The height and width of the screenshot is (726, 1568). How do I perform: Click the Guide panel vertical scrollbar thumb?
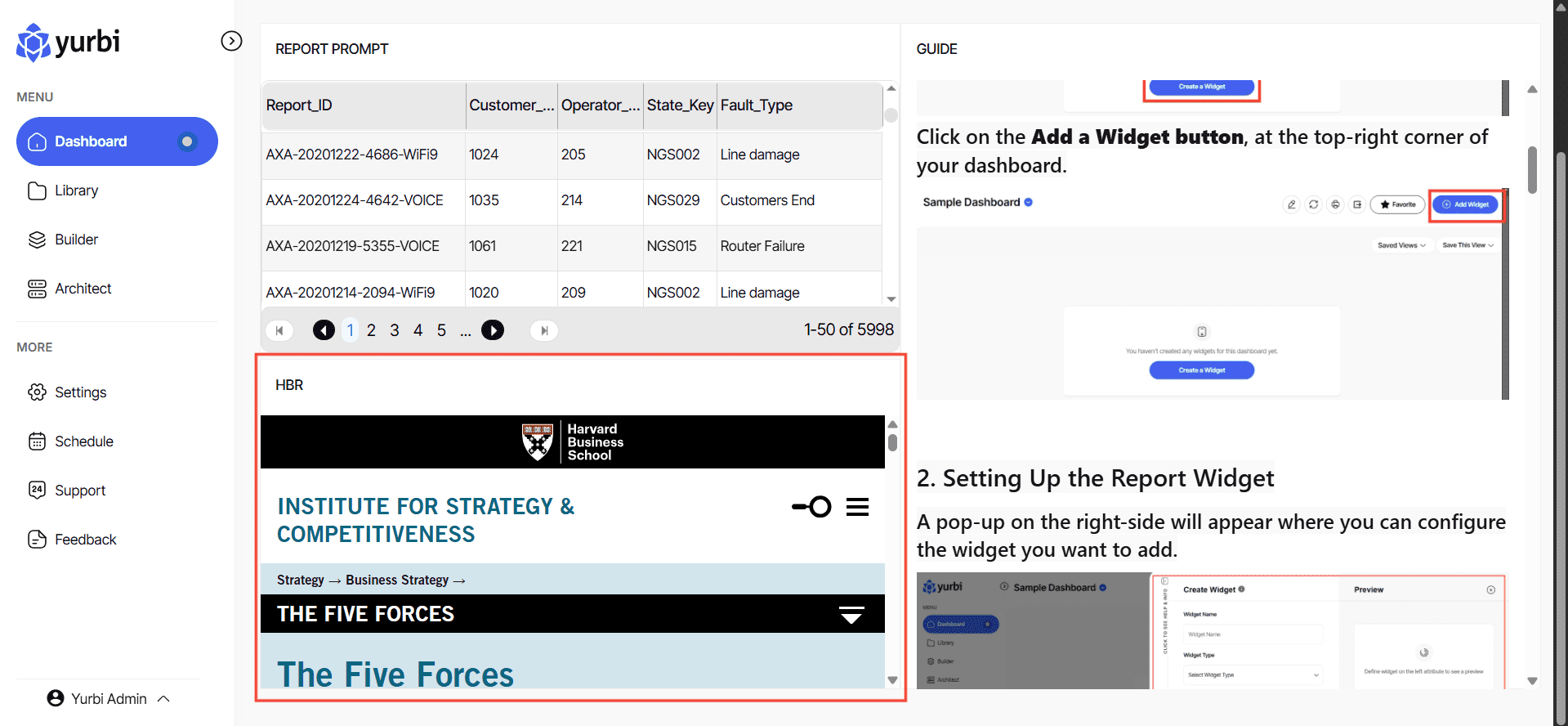1532,169
